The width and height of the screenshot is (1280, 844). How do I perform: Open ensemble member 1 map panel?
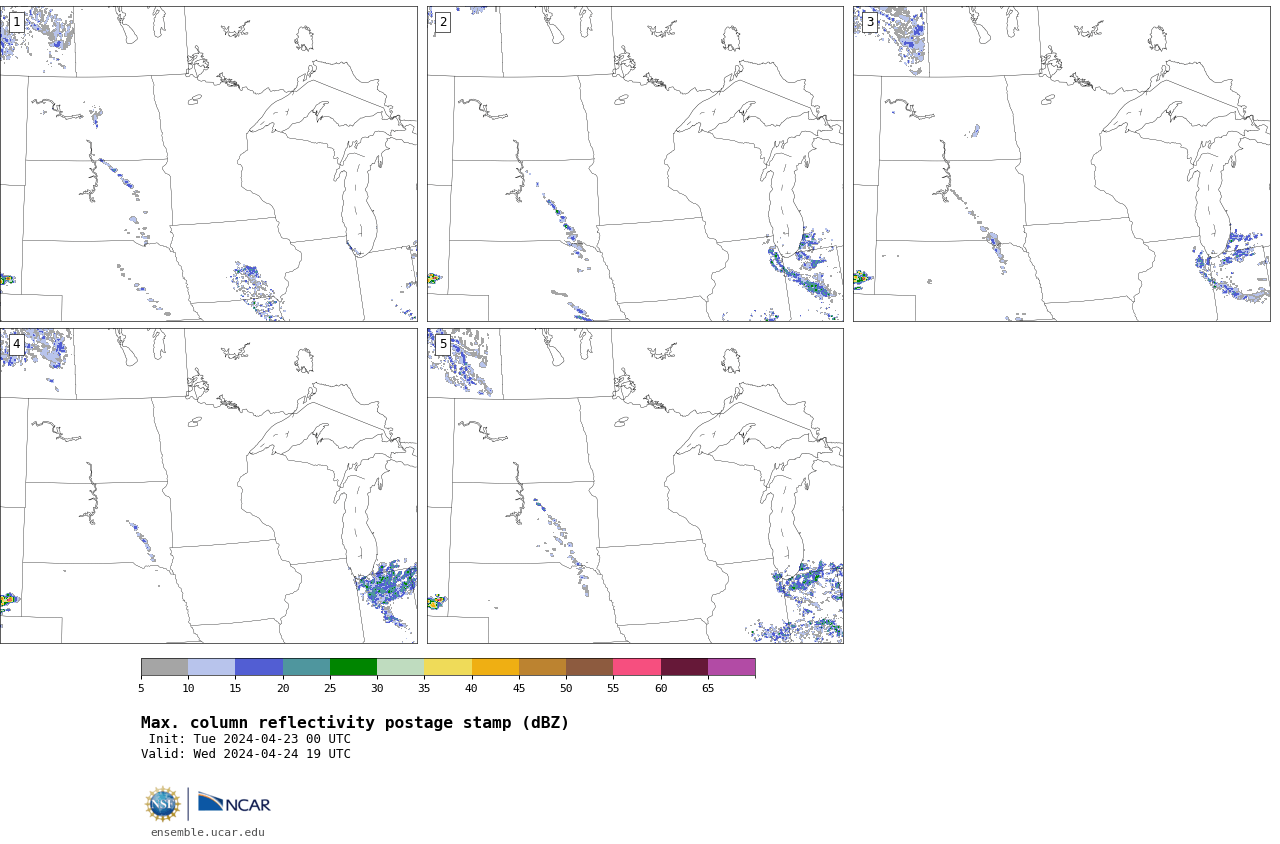pyautogui.click(x=208, y=164)
